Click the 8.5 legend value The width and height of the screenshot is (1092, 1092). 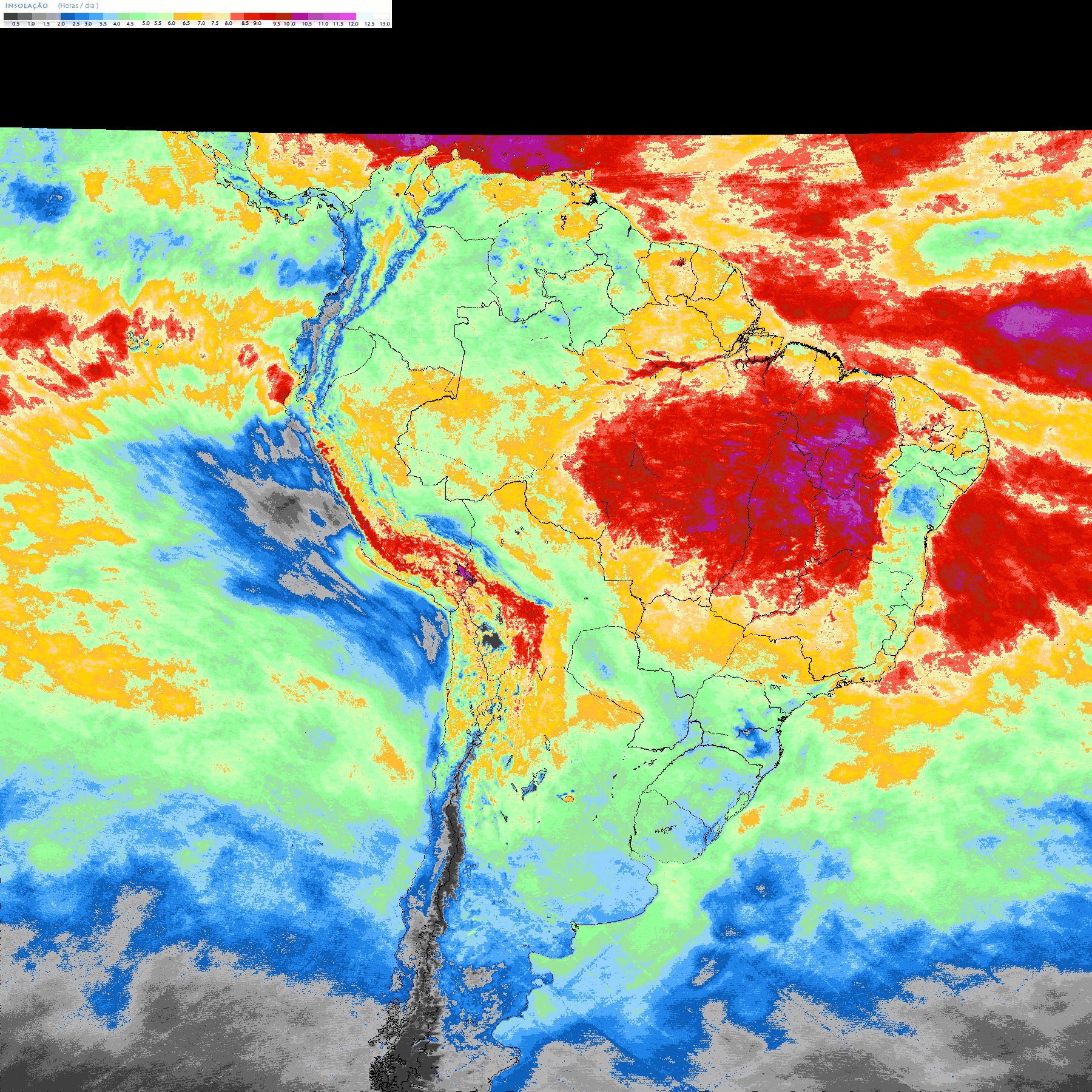pos(245,23)
